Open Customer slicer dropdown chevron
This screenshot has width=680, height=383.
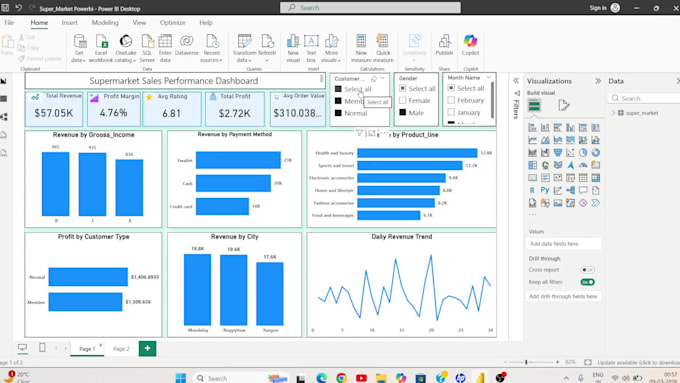pos(382,79)
